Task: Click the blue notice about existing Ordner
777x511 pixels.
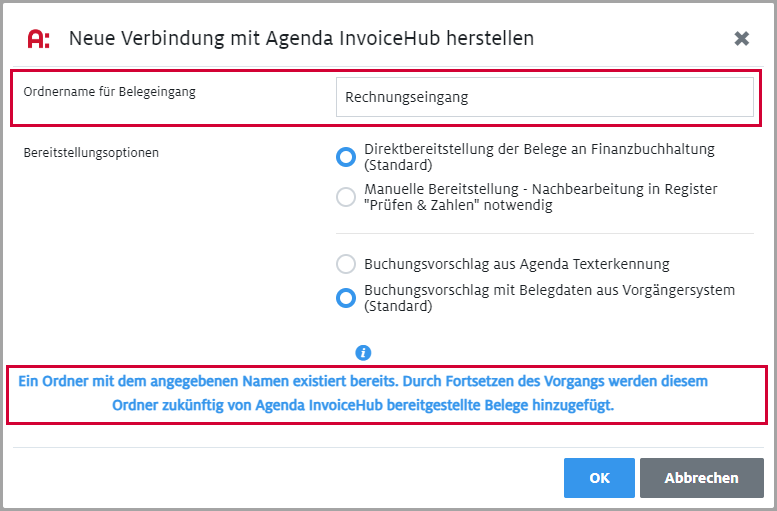Action: [363, 393]
